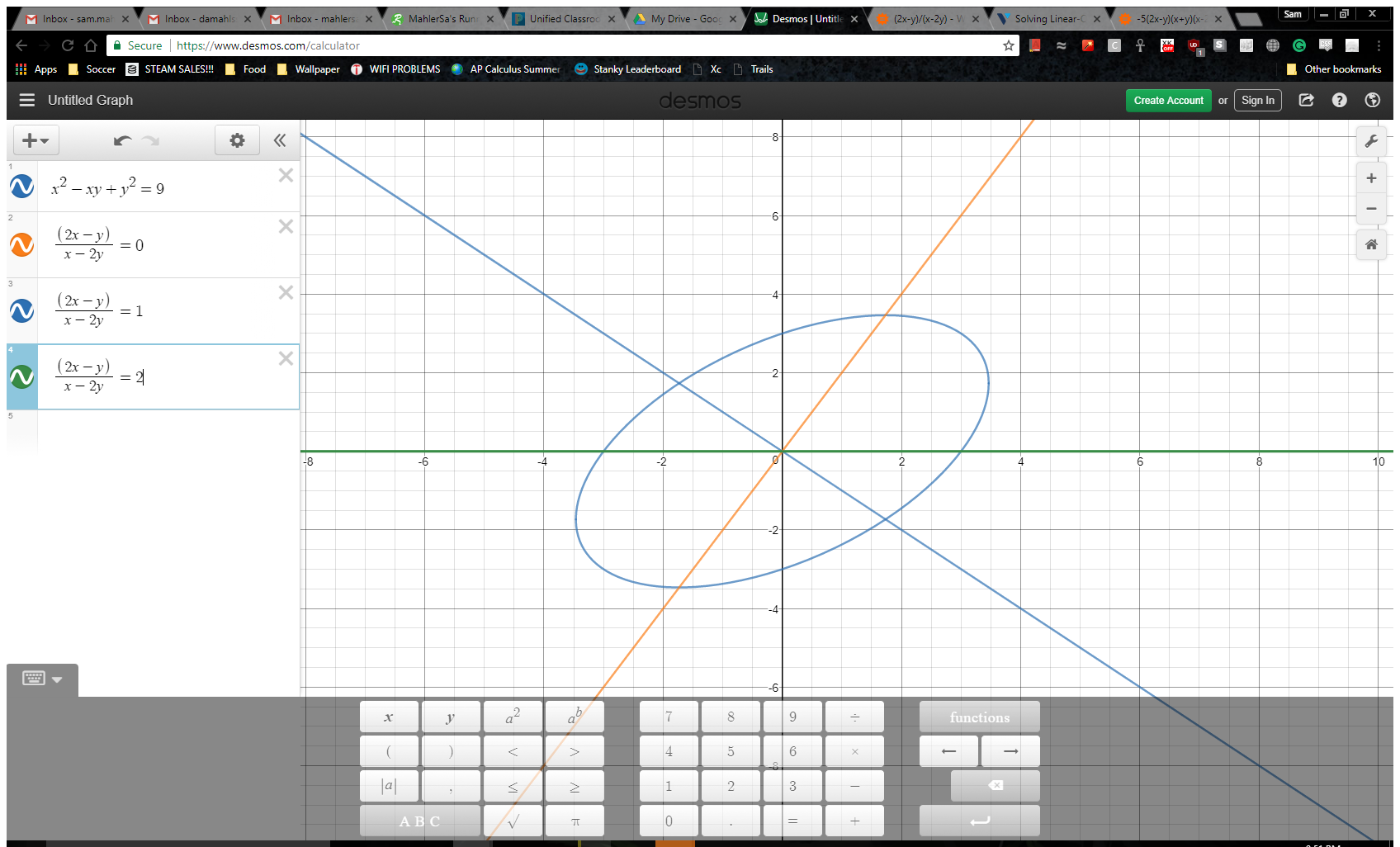Hide the green curve for expression 4

click(22, 376)
